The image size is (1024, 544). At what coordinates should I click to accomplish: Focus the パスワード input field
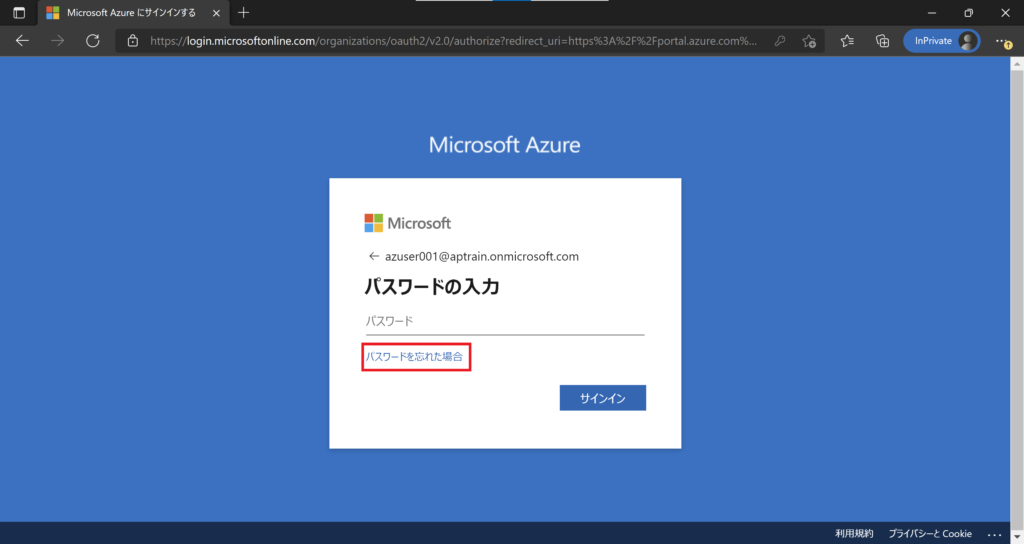tap(505, 321)
